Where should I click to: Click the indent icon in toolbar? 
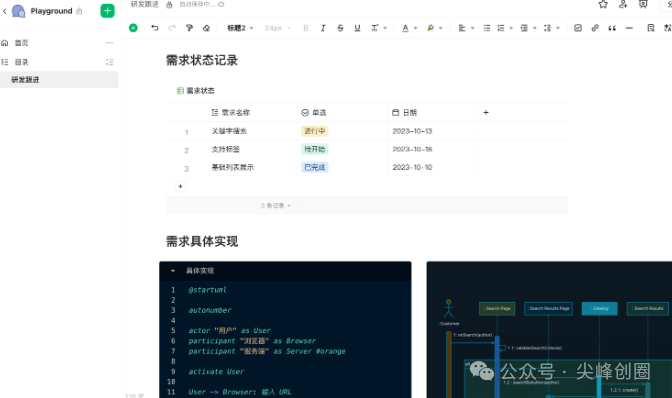(x=524, y=28)
